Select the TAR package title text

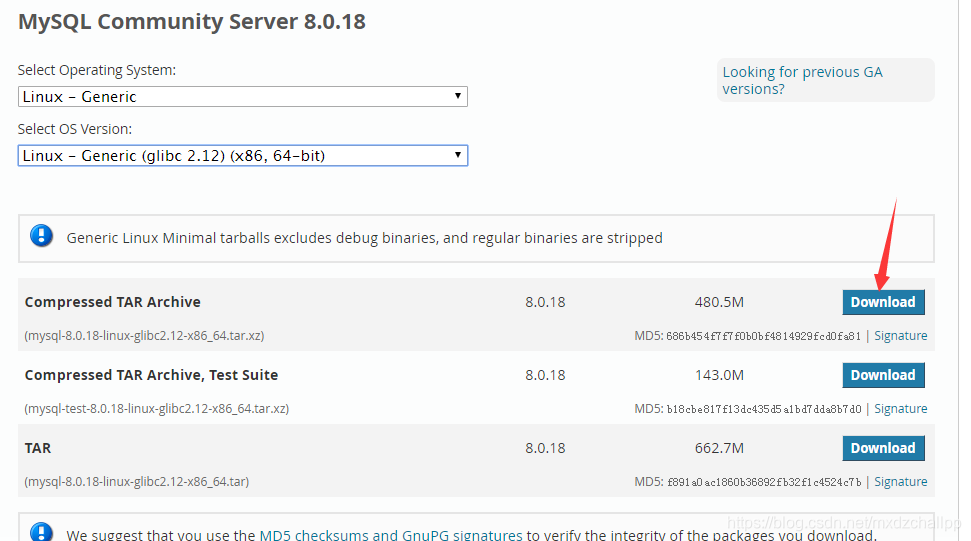(38, 448)
